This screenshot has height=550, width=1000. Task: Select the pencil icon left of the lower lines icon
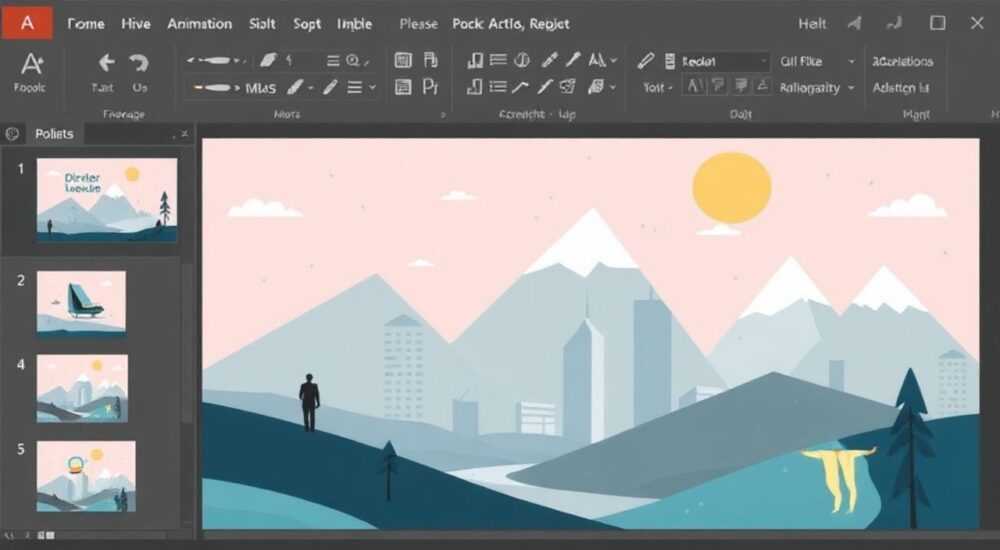click(x=330, y=87)
